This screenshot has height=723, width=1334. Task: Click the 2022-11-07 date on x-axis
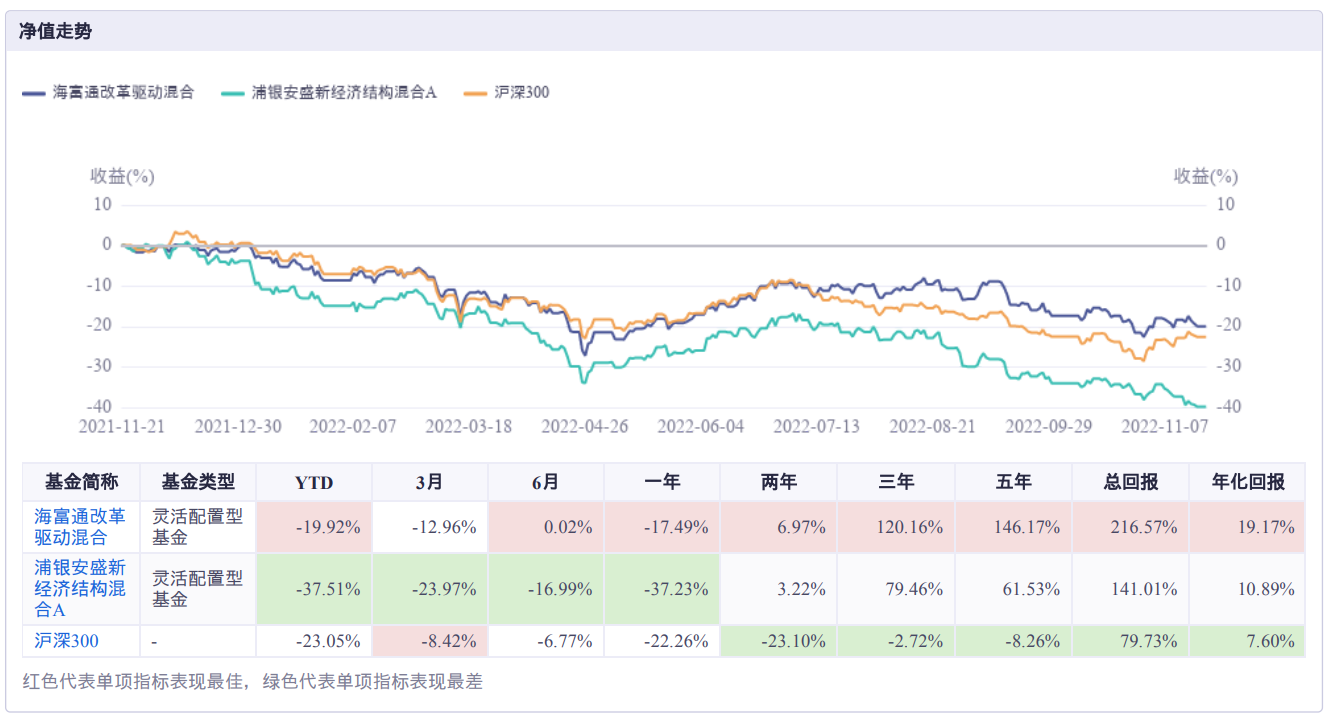pos(1163,426)
